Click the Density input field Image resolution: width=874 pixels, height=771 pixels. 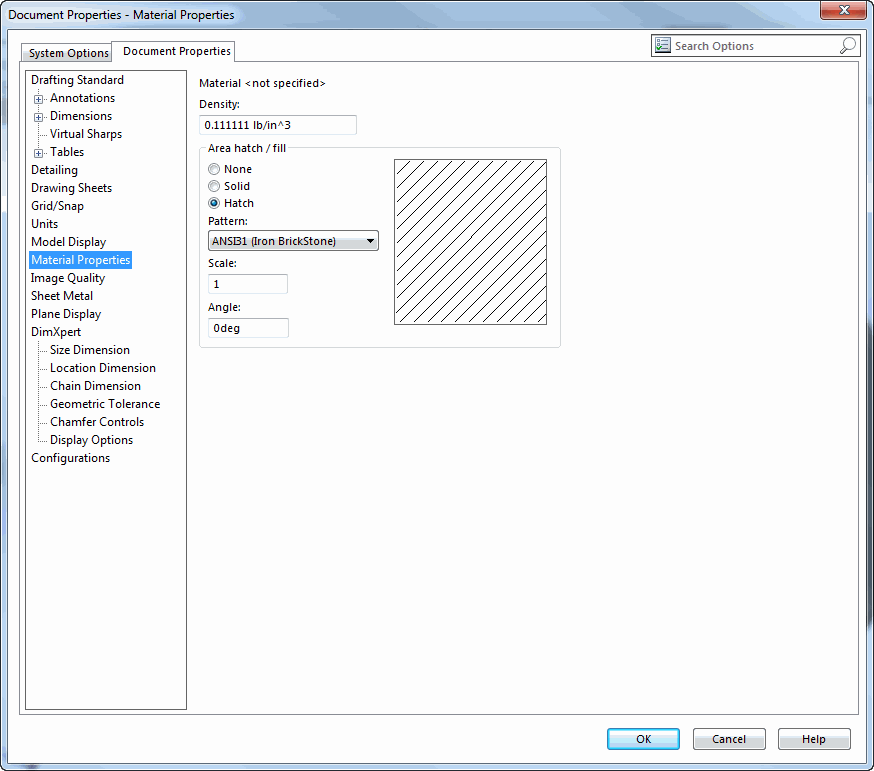tap(278, 125)
